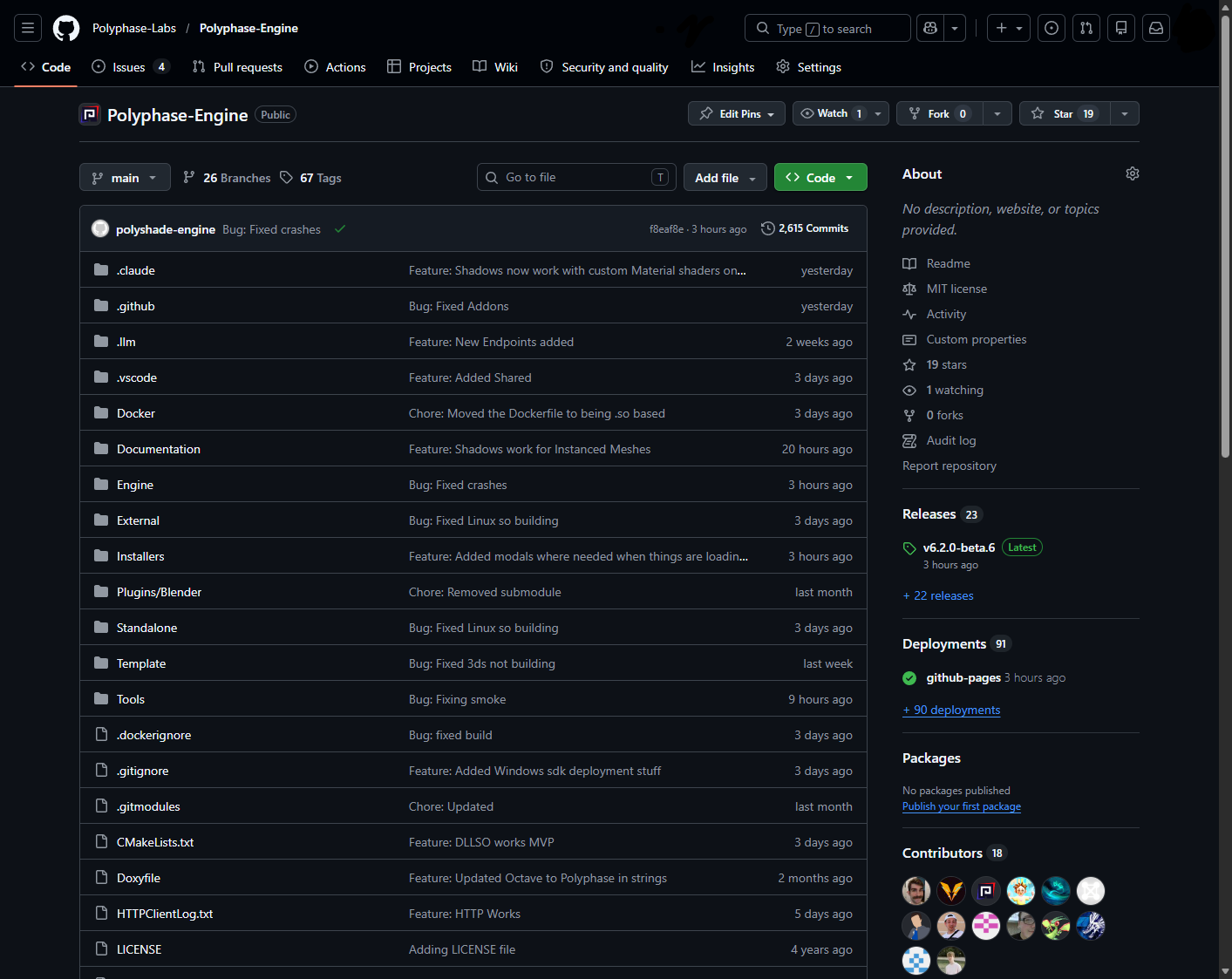1232x979 pixels.
Task: Follow the + 90 deployments link
Action: [951, 710]
